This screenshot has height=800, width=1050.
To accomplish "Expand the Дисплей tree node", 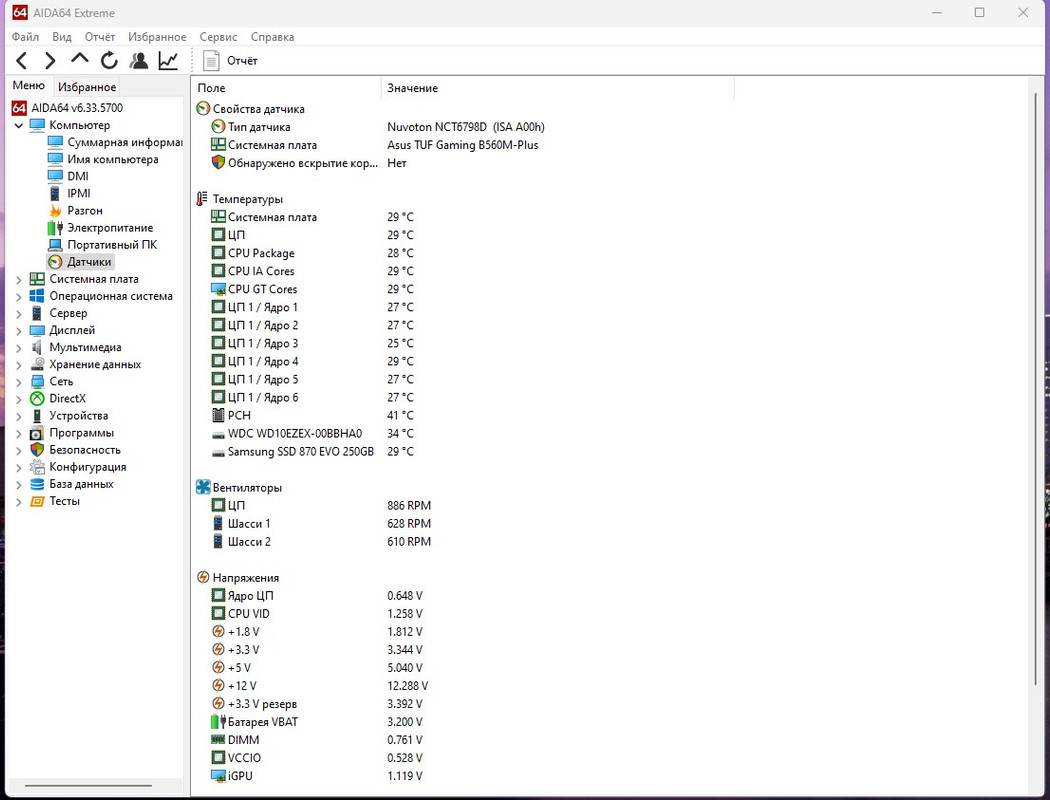I will (x=19, y=331).
